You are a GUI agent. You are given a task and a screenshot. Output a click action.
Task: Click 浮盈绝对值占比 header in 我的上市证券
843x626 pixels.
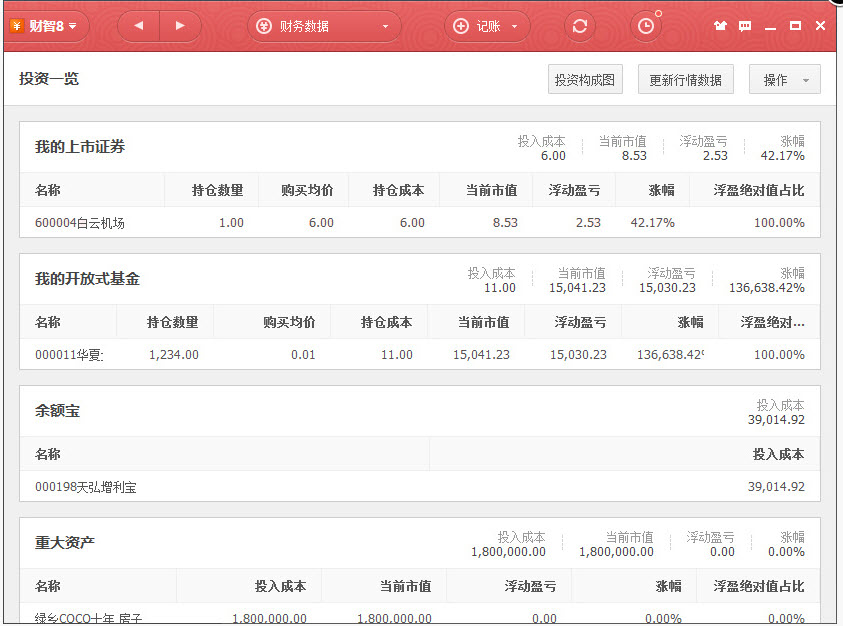759,190
